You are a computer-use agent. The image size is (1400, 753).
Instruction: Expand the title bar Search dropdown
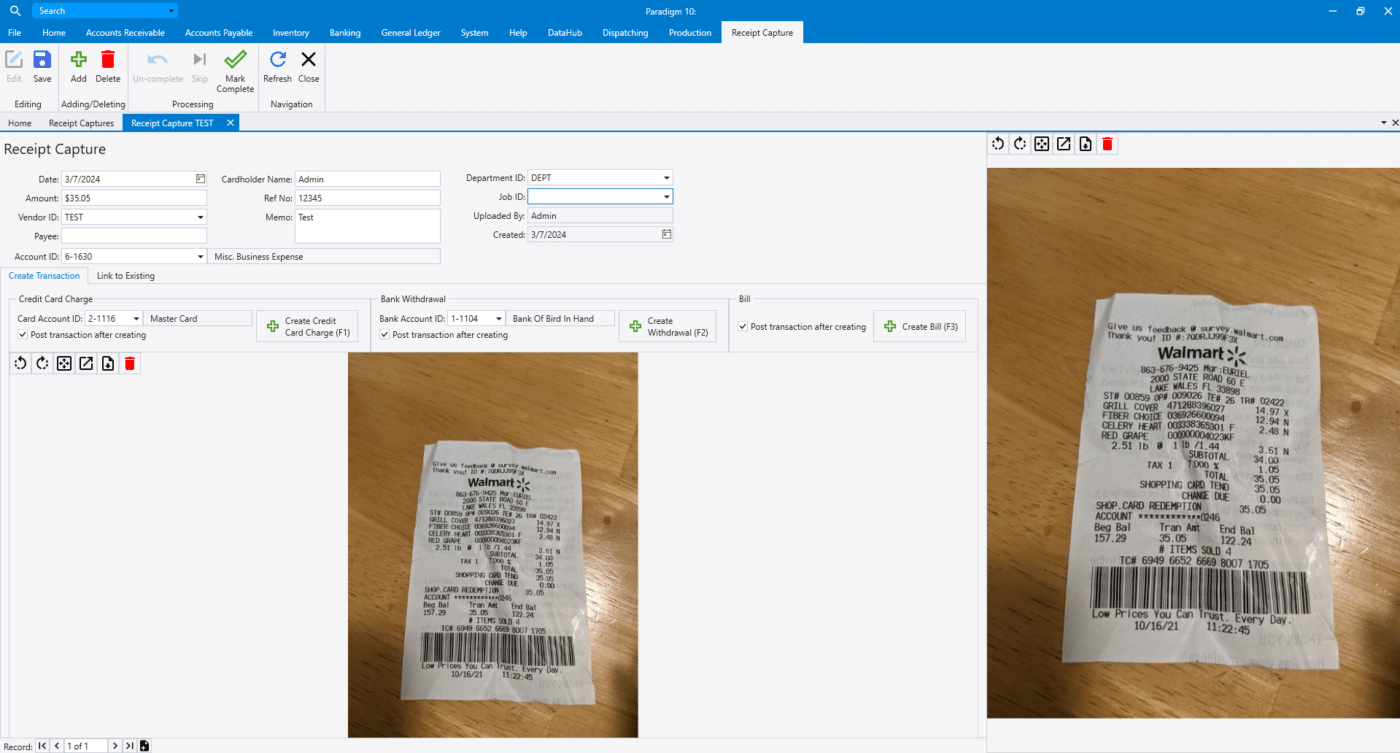coord(172,11)
